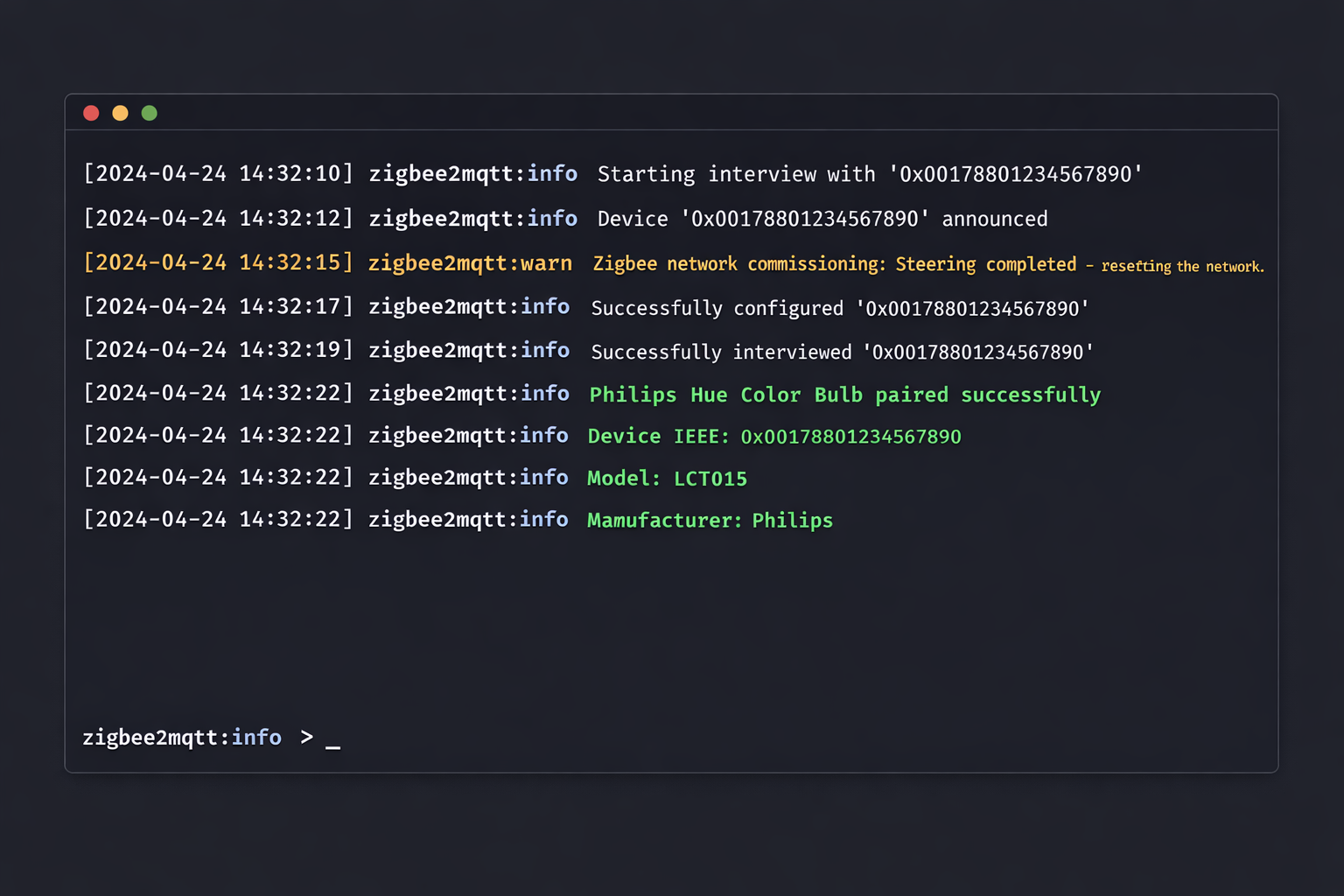Click the info level tag on the prompt line
Image resolution: width=1344 pixels, height=896 pixels.
[x=255, y=738]
